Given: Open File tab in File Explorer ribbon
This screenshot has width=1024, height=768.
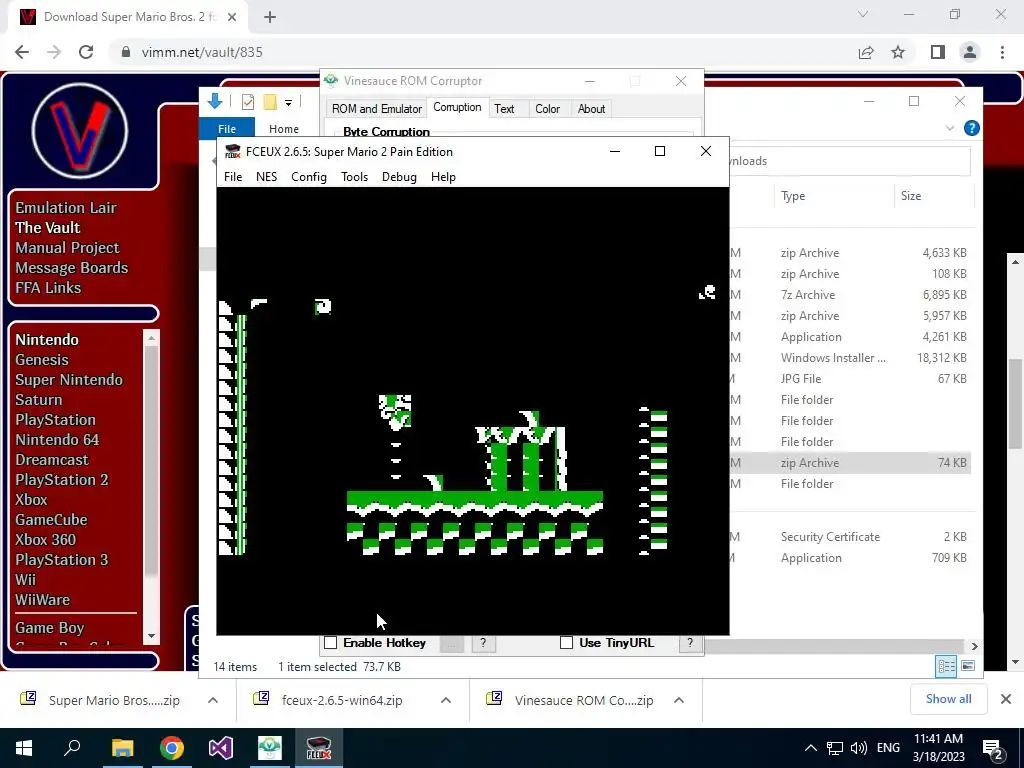Looking at the screenshot, I should (x=227, y=129).
